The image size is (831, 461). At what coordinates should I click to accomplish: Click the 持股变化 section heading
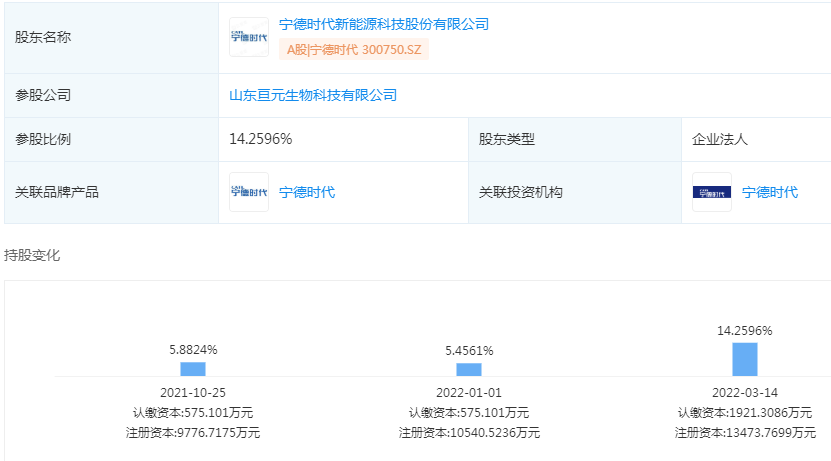click(32, 255)
